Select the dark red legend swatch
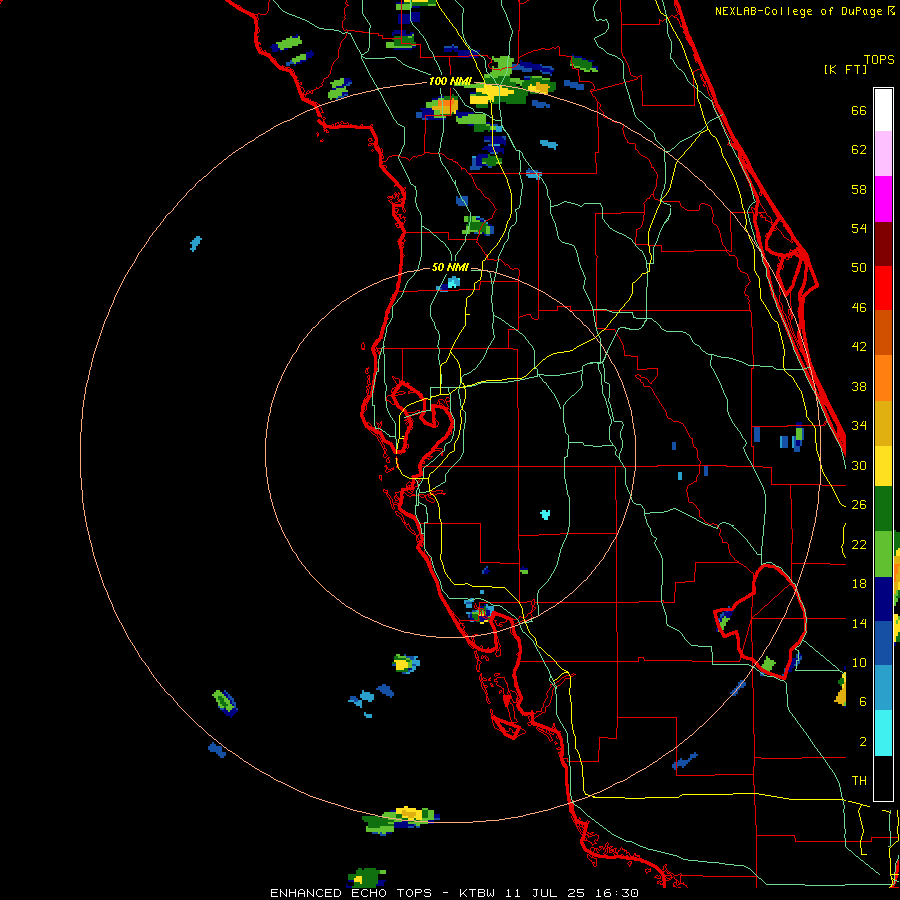The width and height of the screenshot is (900, 900). 883,244
